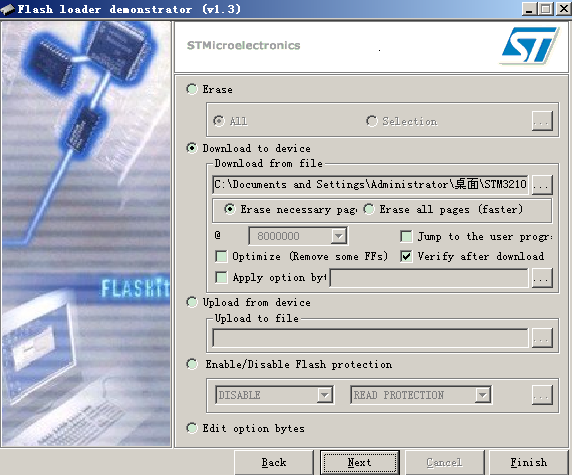This screenshot has width=572, height=475.
Task: Choose Edit option bytes
Action: point(192,428)
